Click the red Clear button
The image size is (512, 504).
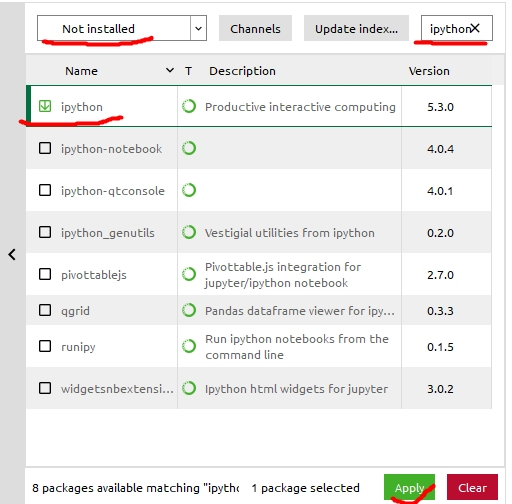472,487
